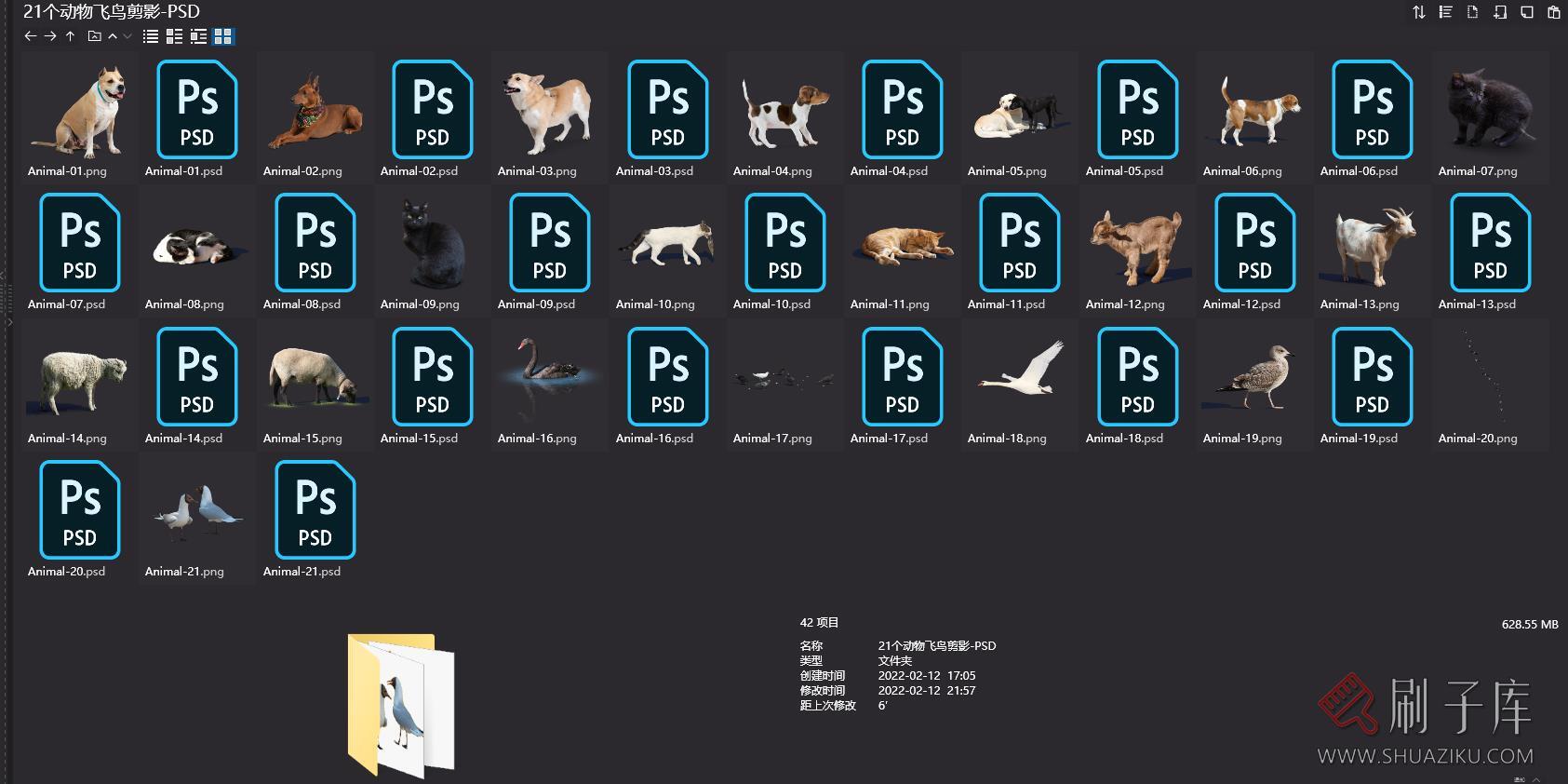This screenshot has width=1568, height=784.
Task: Select the Animal-21.psd file icon
Action: [315, 510]
